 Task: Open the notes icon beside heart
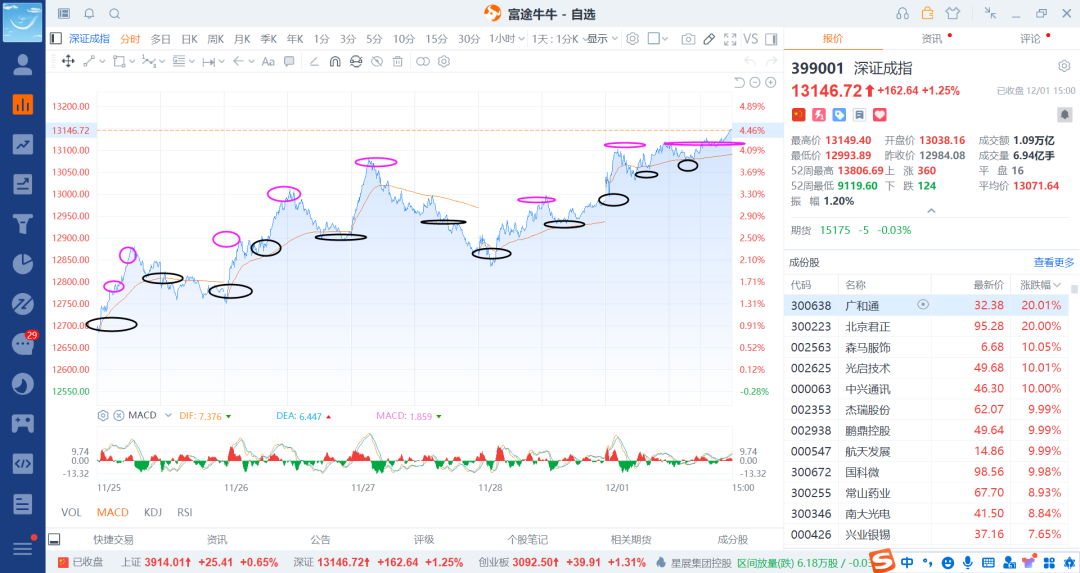[x=860, y=114]
